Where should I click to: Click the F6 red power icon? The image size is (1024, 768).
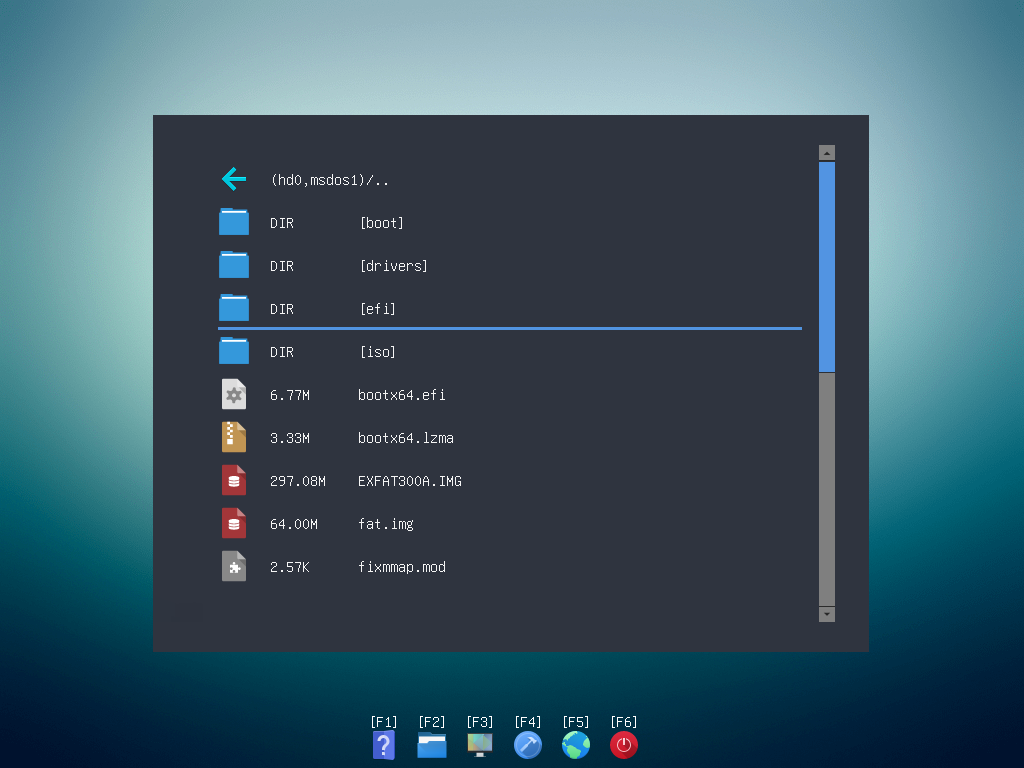point(624,745)
